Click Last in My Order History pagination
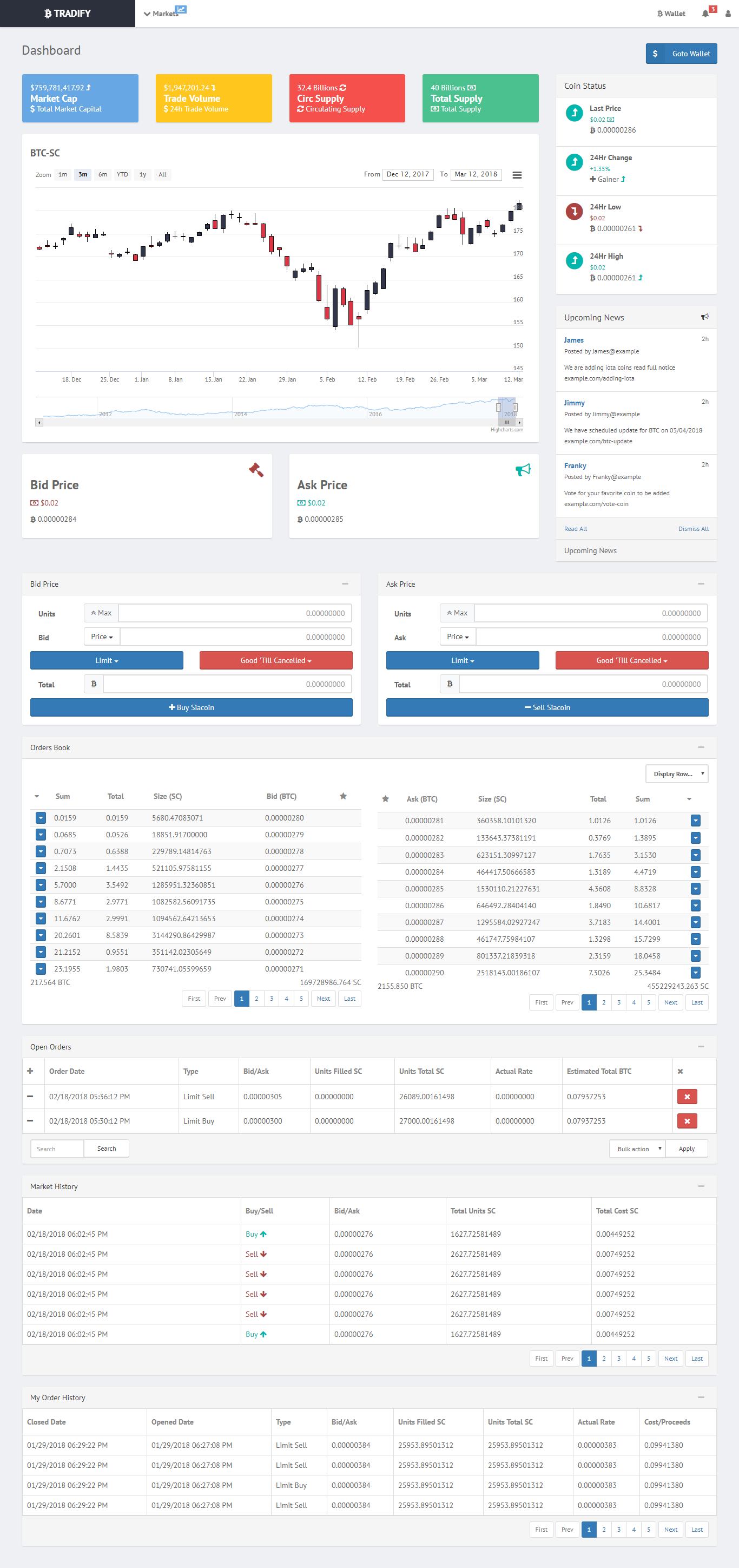Screen dimensions: 739x1568 click(x=697, y=1530)
